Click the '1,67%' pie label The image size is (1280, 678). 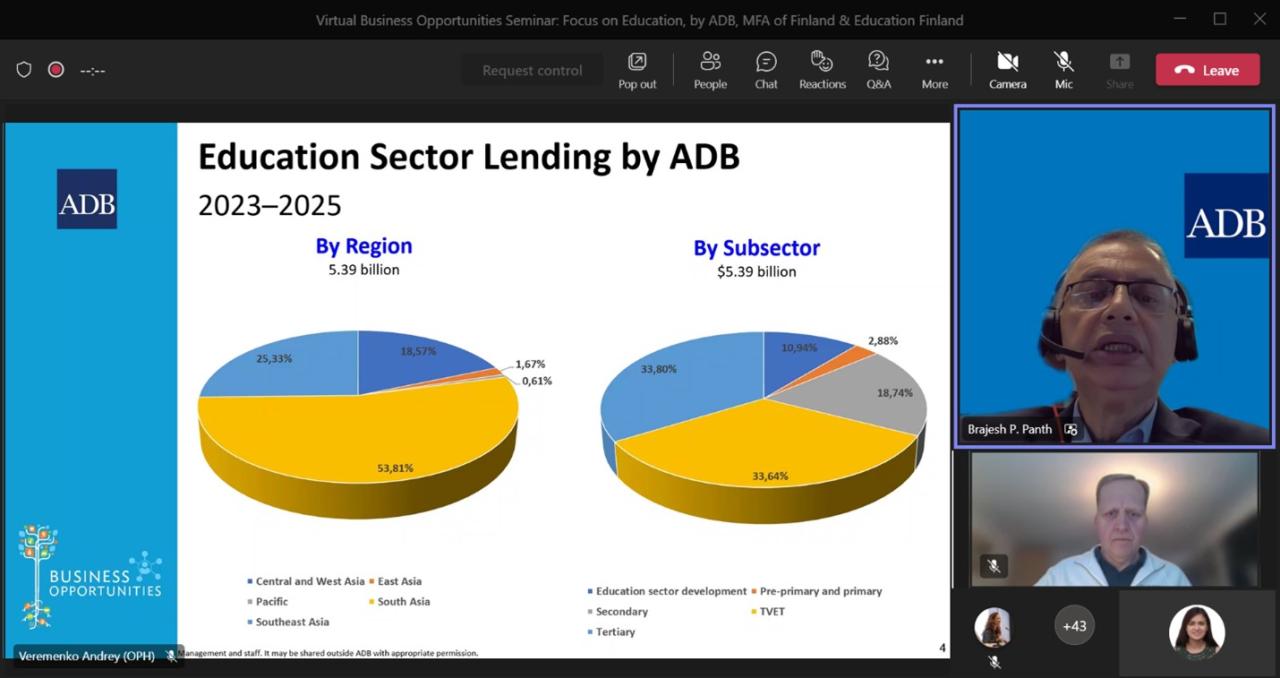click(530, 364)
